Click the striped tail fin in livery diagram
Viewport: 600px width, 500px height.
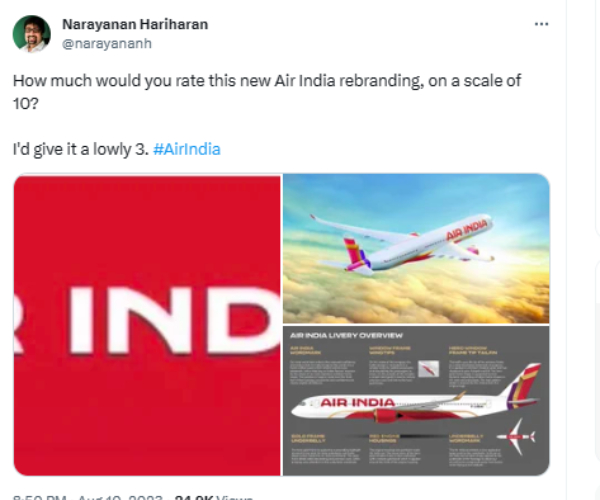pos(524,384)
